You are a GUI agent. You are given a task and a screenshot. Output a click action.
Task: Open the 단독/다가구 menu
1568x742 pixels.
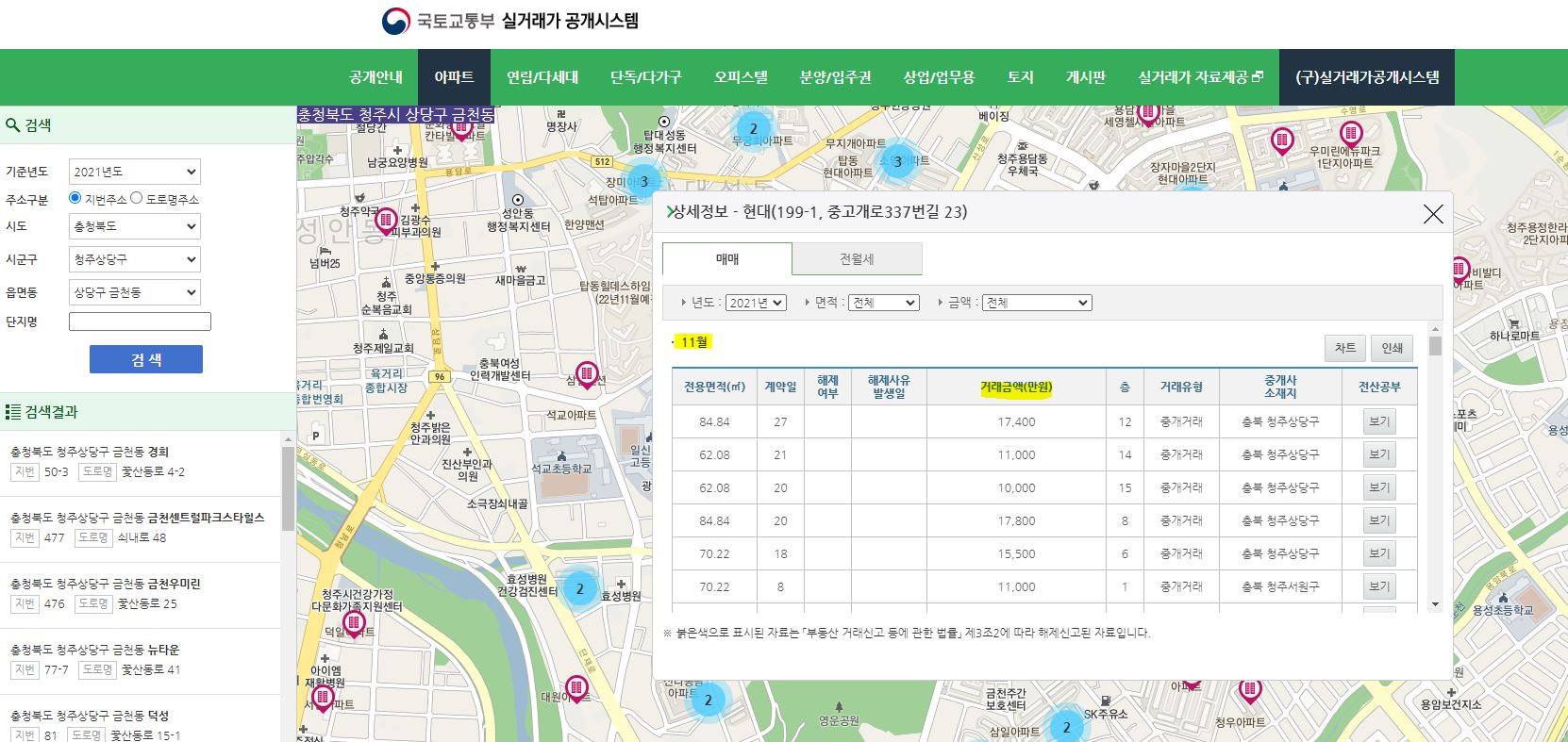645,77
